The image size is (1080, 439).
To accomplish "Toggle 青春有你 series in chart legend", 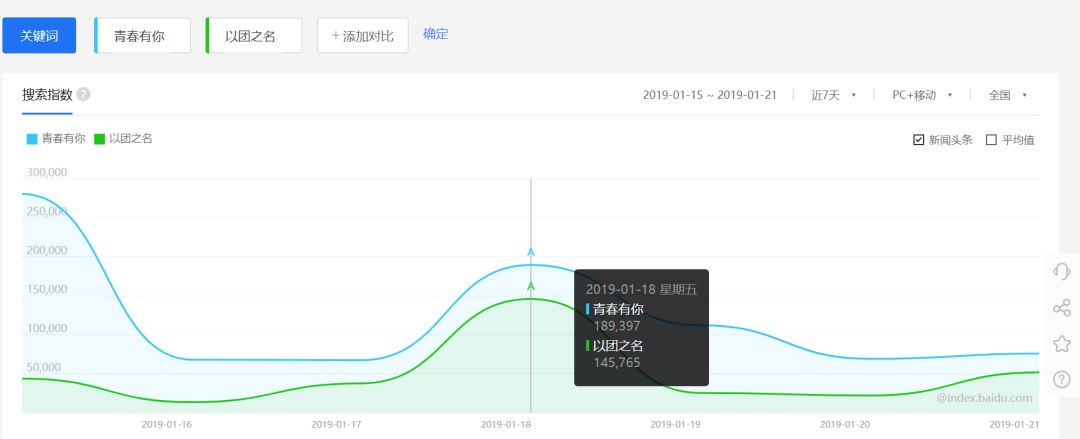I will 56,139.
